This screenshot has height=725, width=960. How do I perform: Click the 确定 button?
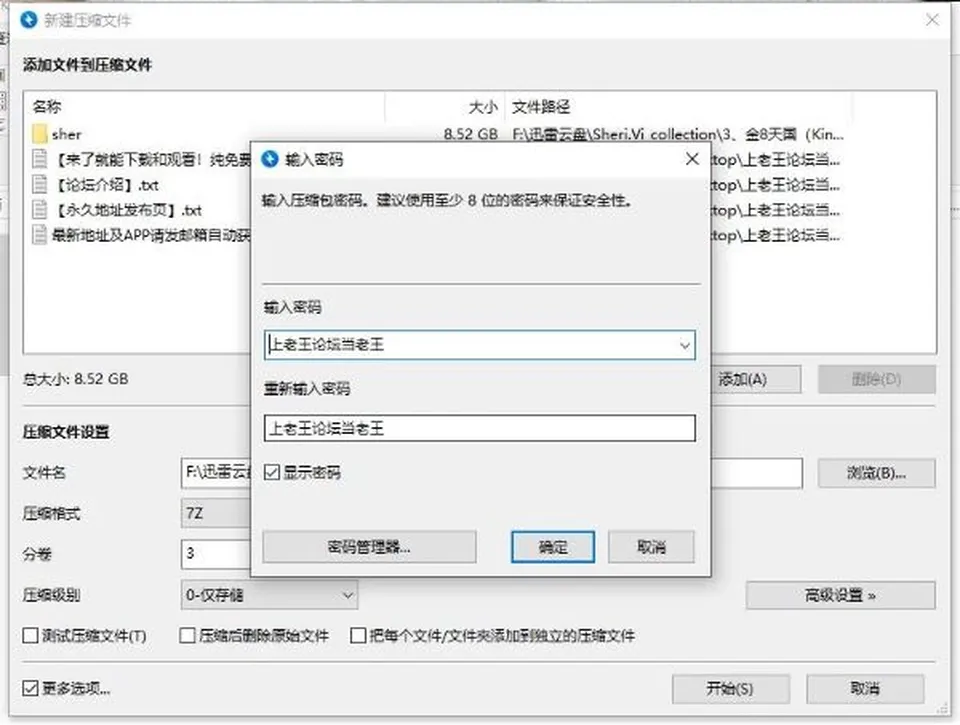[x=553, y=547]
